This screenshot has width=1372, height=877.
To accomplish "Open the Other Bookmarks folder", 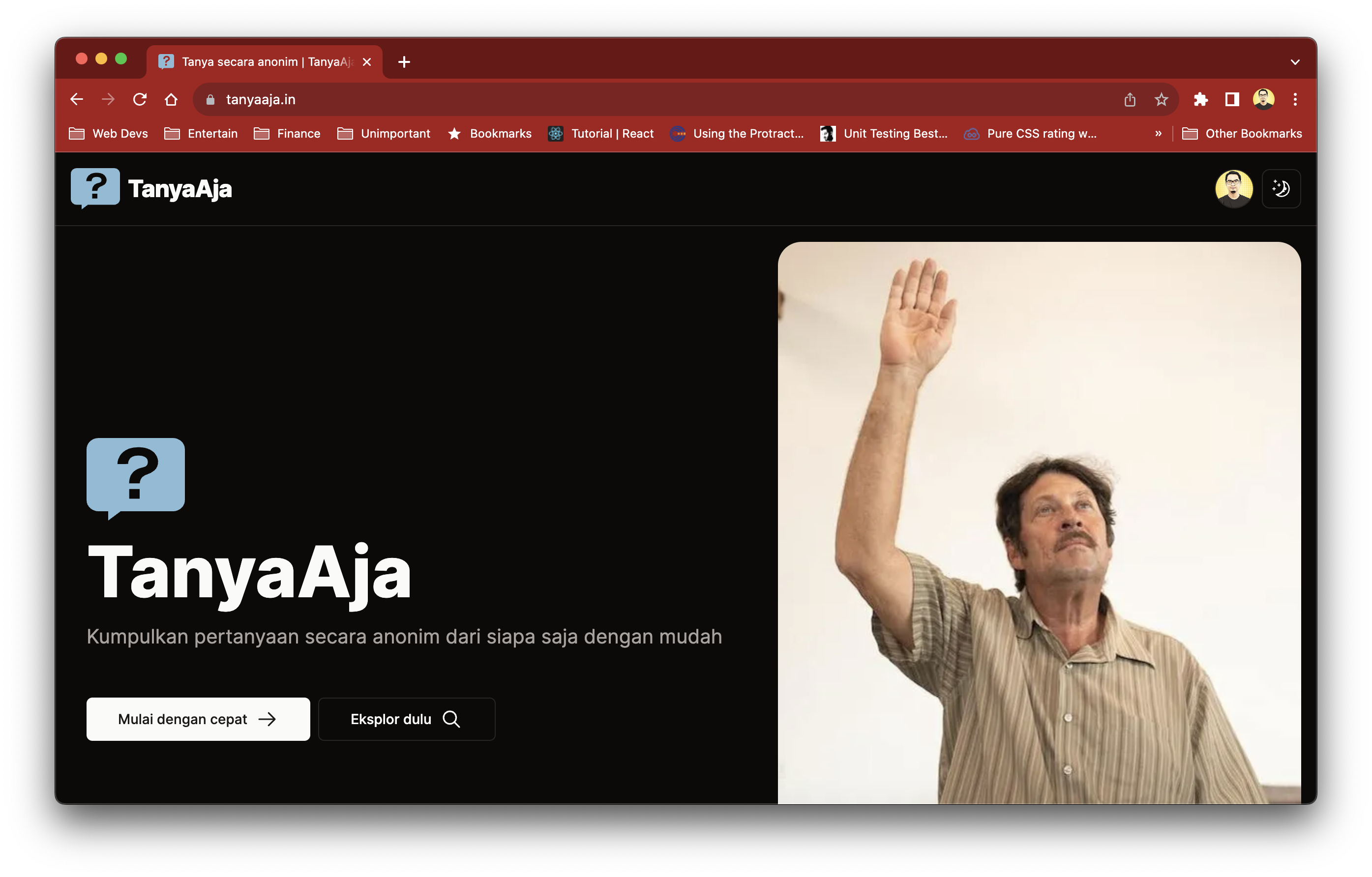I will click(x=1242, y=134).
